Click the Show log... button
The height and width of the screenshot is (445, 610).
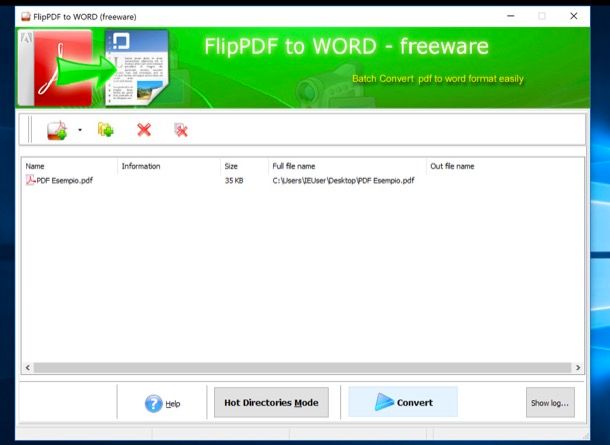[550, 403]
